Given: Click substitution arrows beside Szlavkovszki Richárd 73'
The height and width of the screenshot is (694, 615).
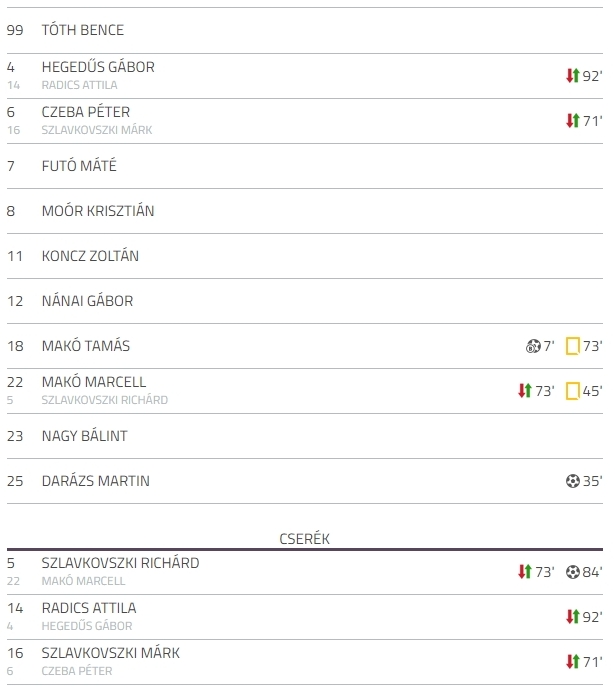Looking at the screenshot, I should click(x=525, y=571).
